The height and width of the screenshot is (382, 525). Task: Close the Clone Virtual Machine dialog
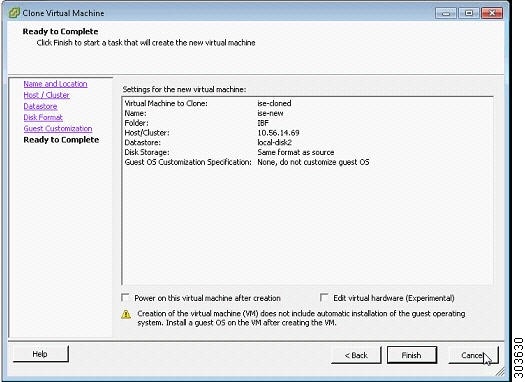click(492, 13)
